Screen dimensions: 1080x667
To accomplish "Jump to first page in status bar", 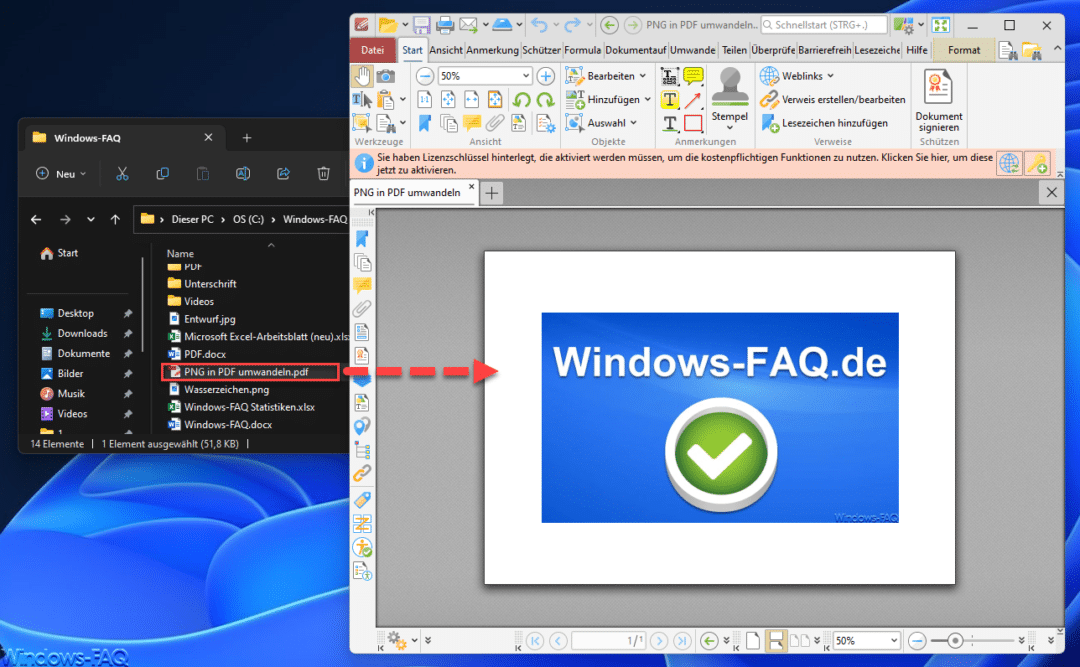I will [534, 641].
